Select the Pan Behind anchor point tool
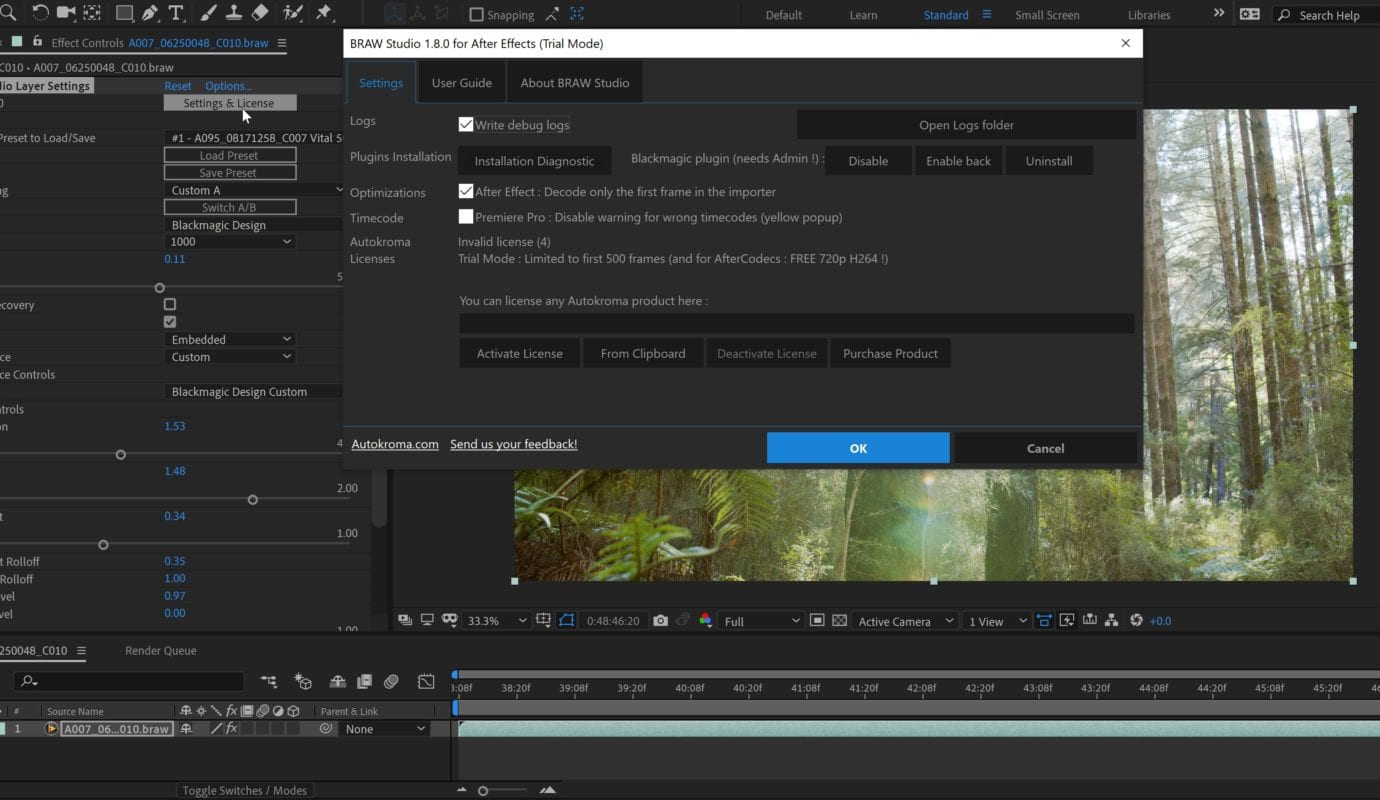Screen dimensions: 1380x800 pyautogui.click(x=93, y=13)
